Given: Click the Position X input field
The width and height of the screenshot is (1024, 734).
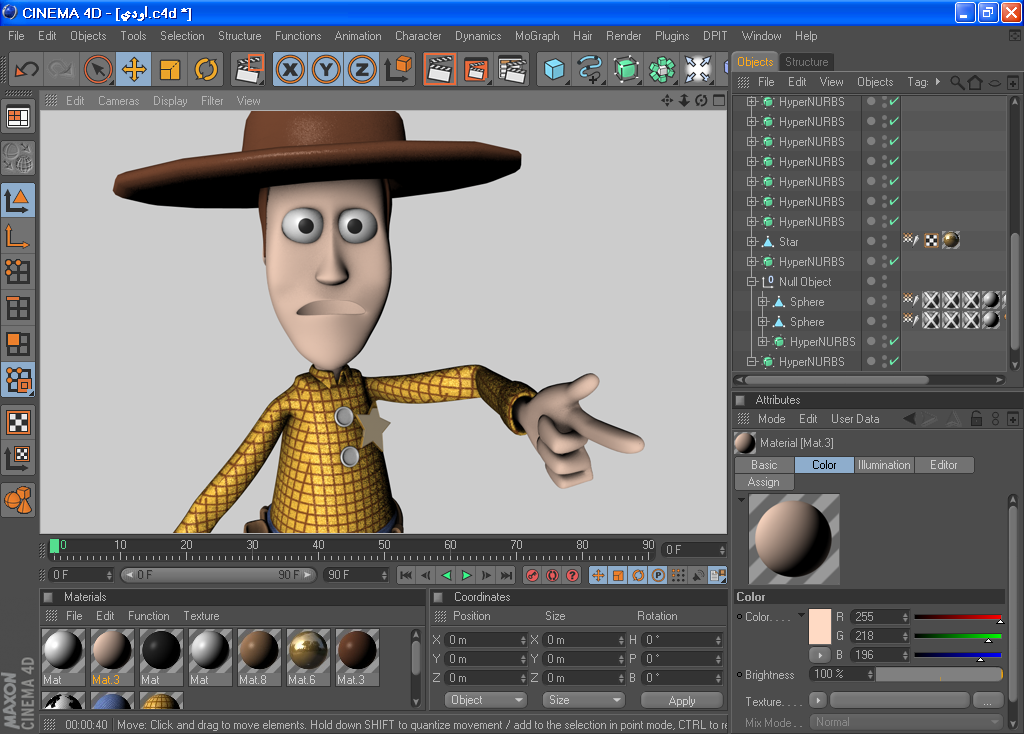Looking at the screenshot, I should [x=486, y=640].
